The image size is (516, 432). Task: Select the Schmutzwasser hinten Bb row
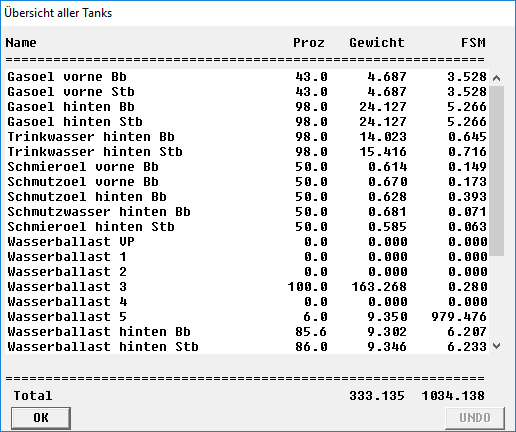247,212
